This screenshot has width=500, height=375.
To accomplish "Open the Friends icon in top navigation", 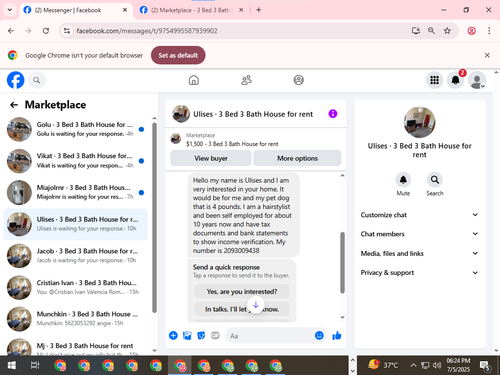I will pos(246,80).
